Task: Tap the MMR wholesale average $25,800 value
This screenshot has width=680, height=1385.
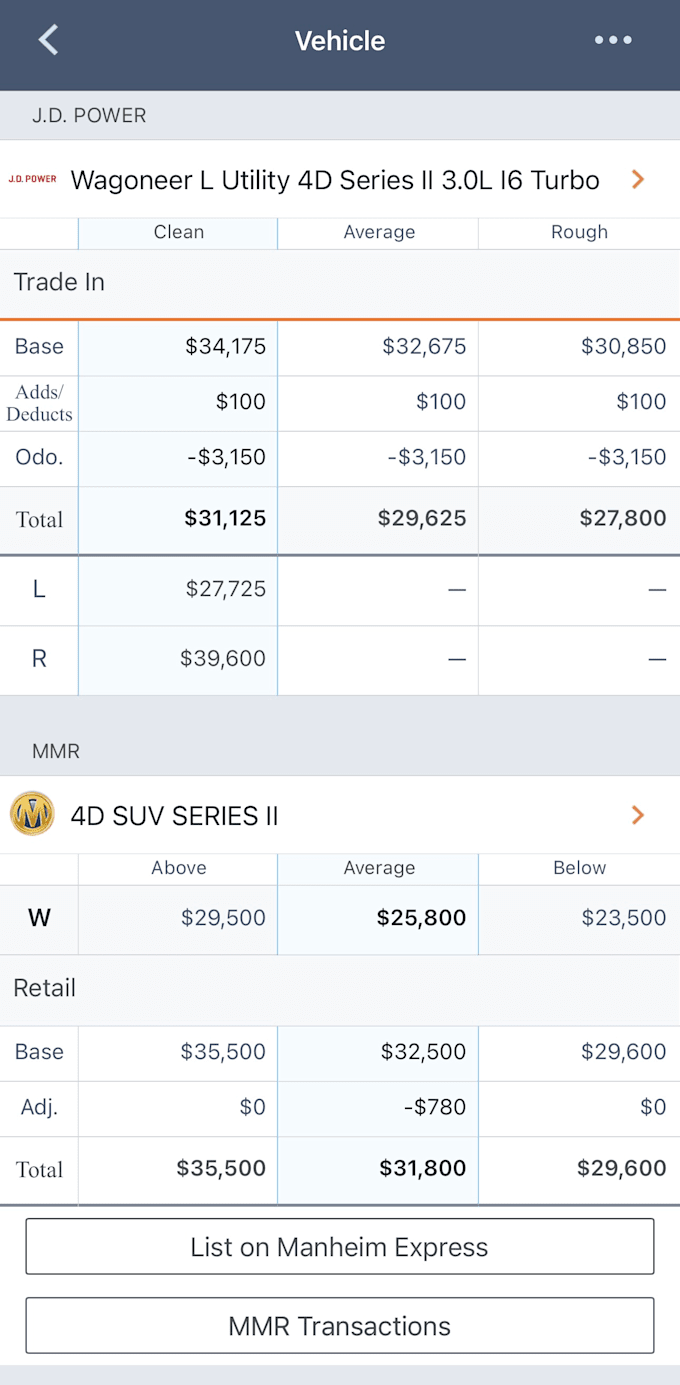Action: tap(421, 918)
